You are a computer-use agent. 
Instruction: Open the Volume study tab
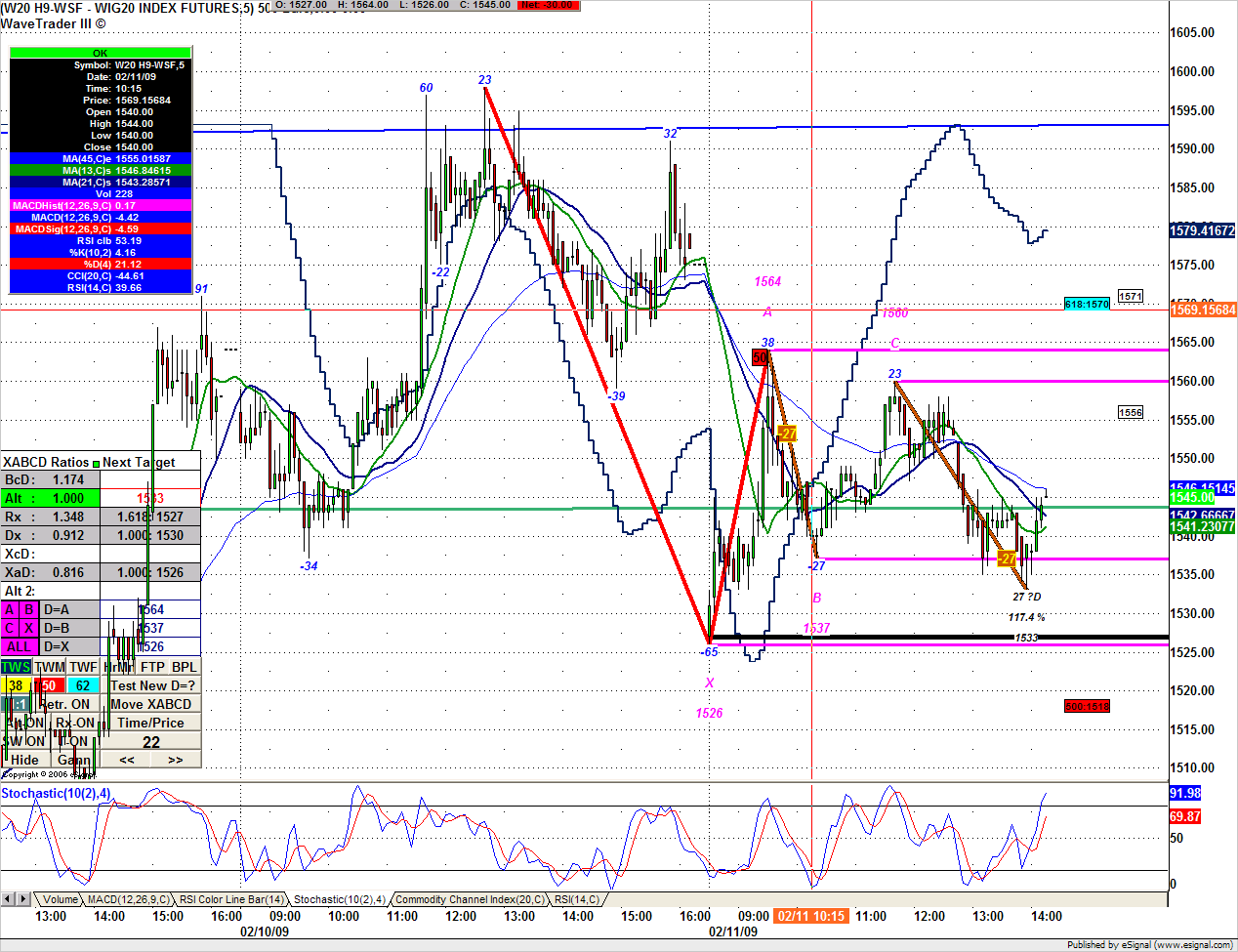coord(60,899)
